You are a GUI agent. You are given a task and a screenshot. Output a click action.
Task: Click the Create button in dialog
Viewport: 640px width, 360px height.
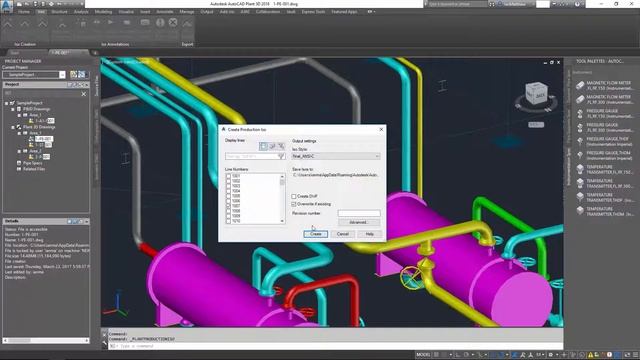coord(316,234)
